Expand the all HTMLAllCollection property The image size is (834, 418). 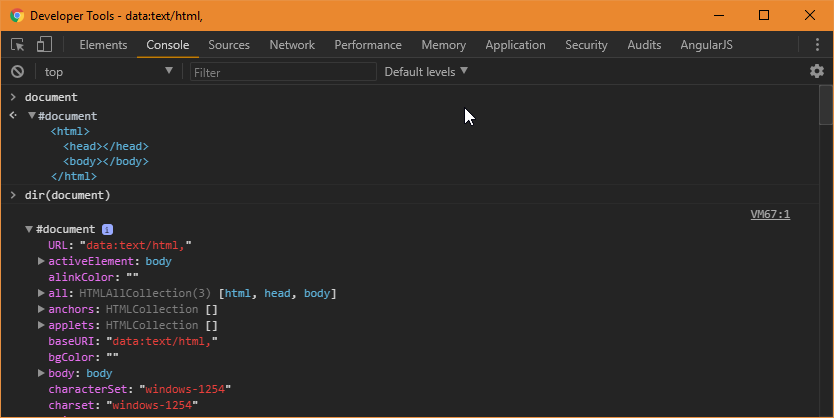coord(42,294)
